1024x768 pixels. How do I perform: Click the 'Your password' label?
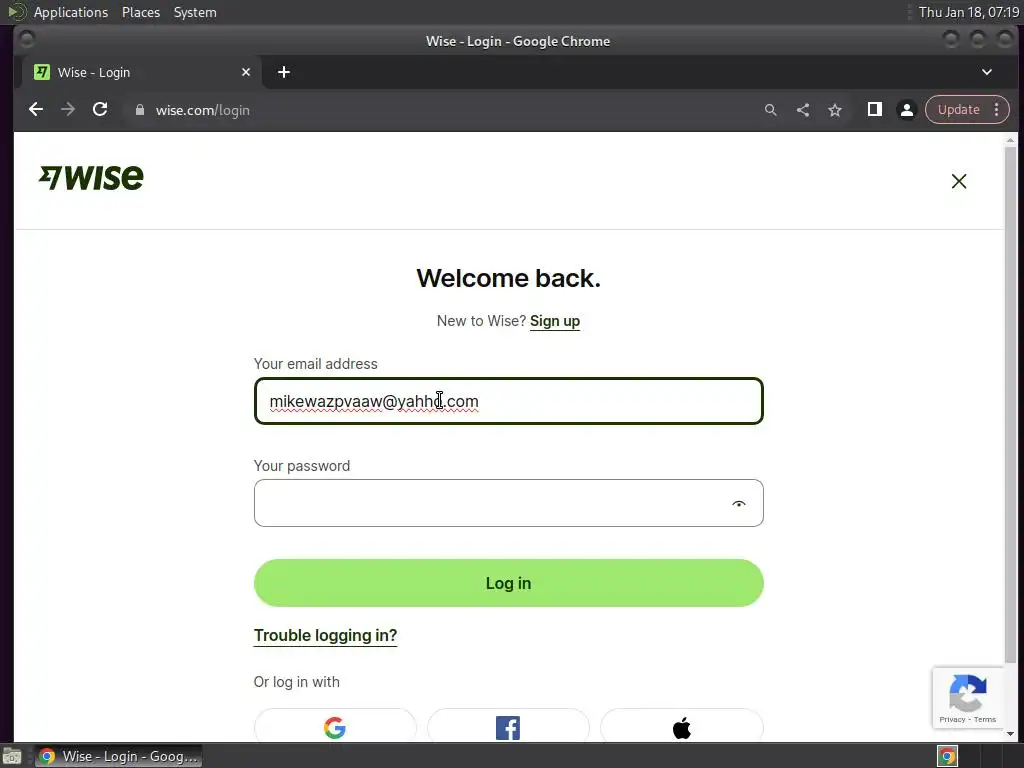pos(302,466)
